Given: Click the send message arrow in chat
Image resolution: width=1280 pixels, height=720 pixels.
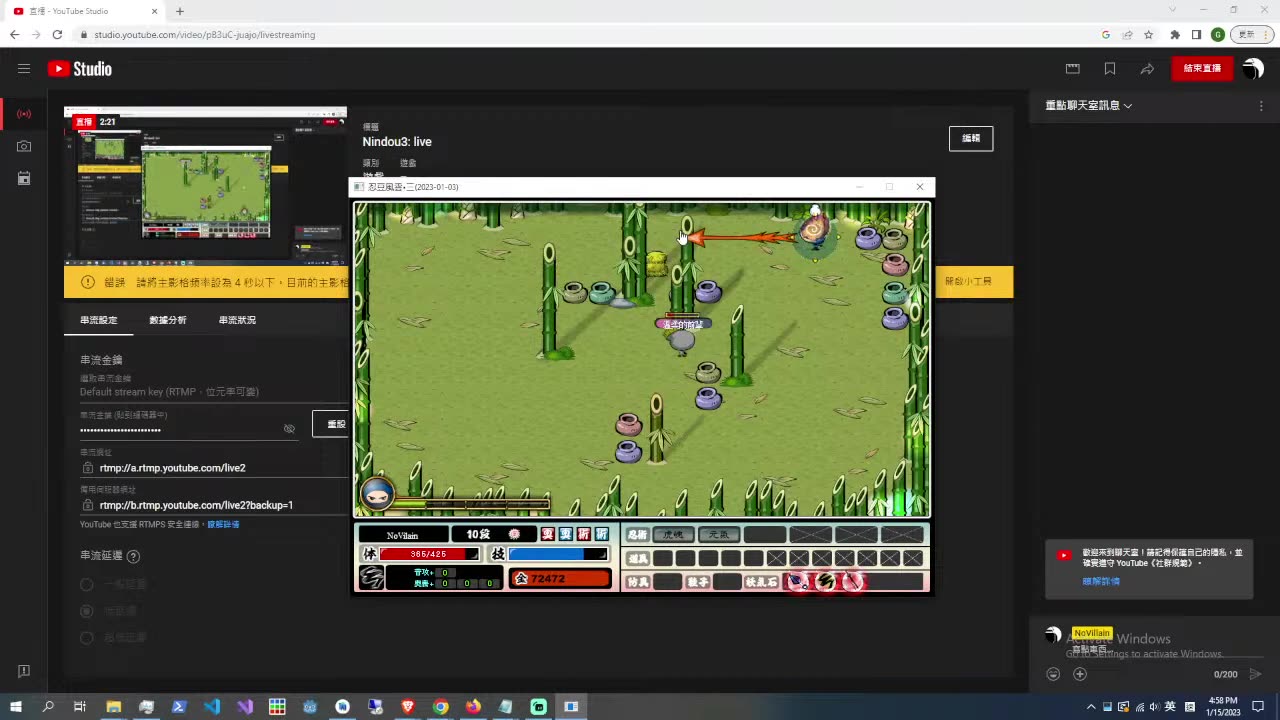Looking at the screenshot, I should [1256, 674].
